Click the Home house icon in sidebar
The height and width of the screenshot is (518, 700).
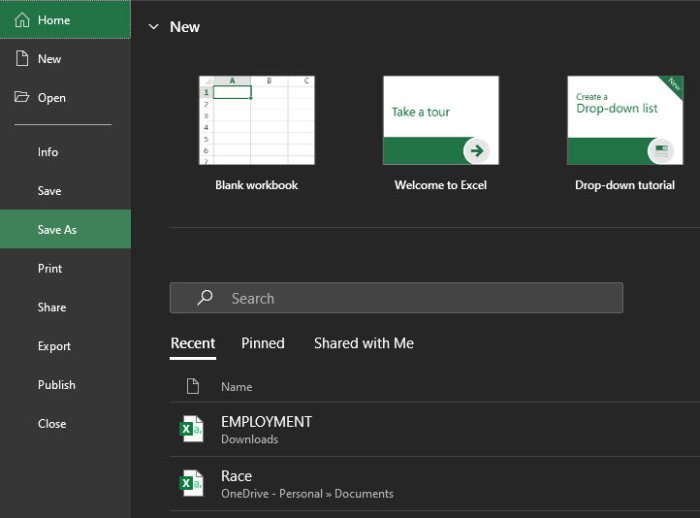coord(22,20)
